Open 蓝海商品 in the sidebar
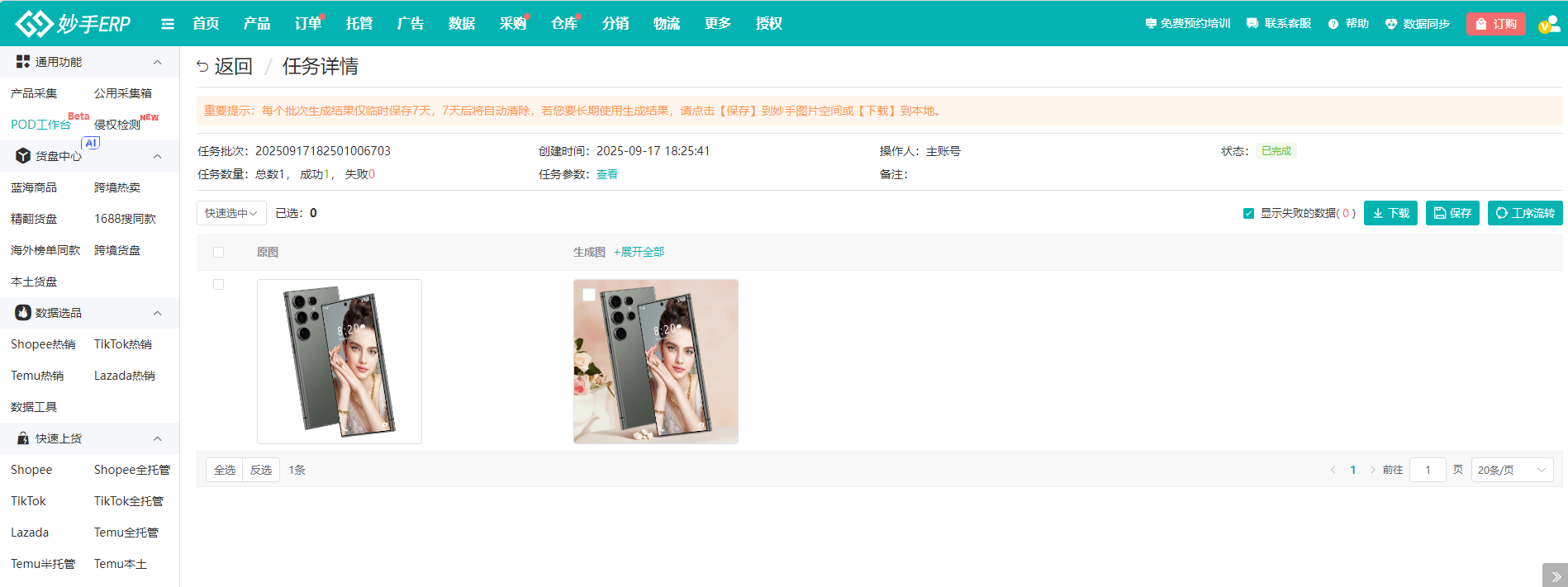The height and width of the screenshot is (587, 1568). tap(34, 187)
